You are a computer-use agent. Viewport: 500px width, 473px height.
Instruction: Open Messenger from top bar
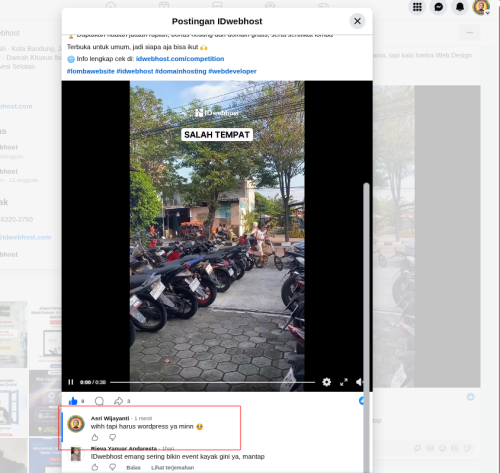pyautogui.click(x=439, y=7)
